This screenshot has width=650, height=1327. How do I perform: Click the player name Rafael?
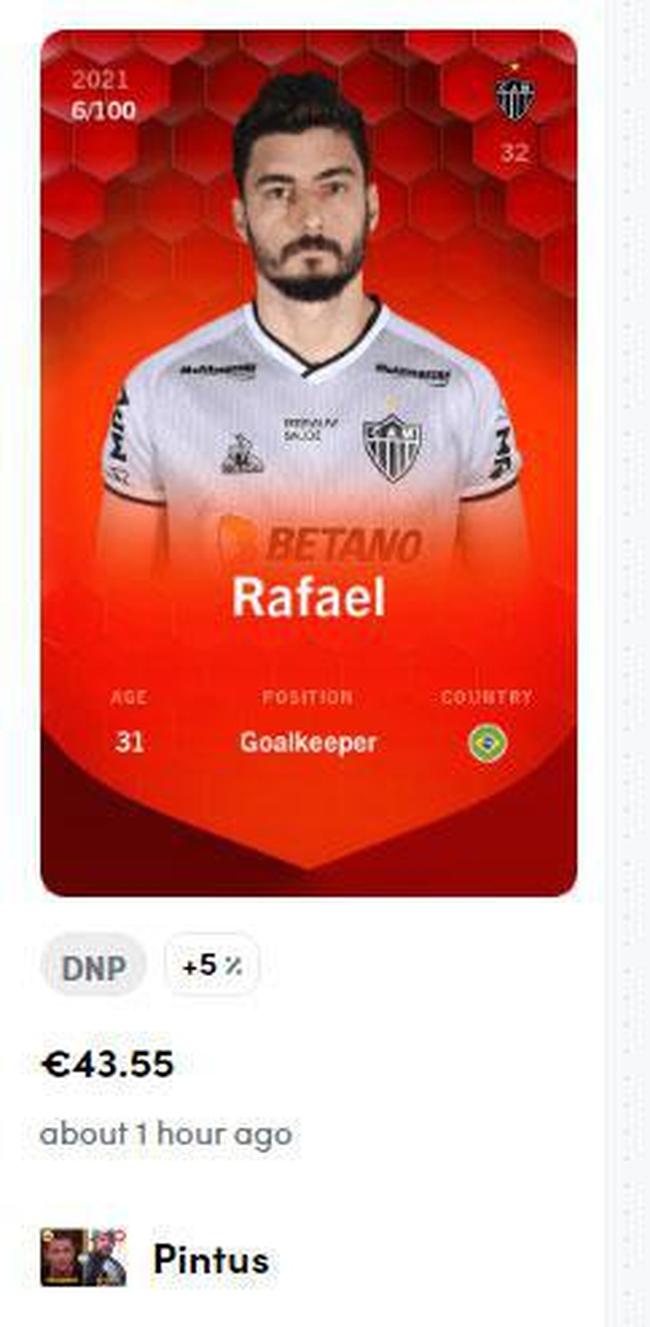(x=309, y=597)
